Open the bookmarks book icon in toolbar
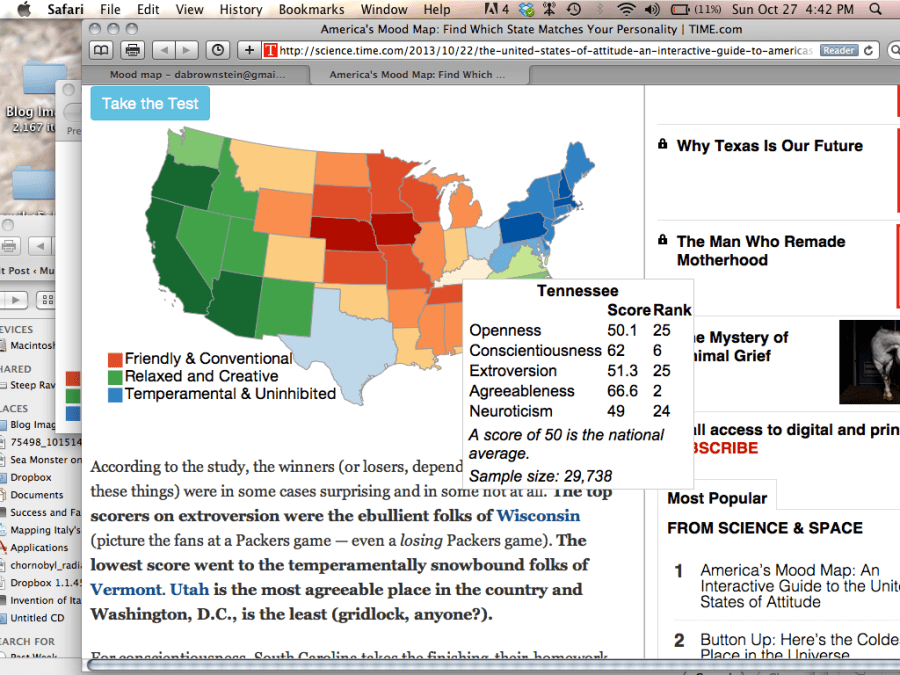This screenshot has height=675, width=900. pos(101,50)
